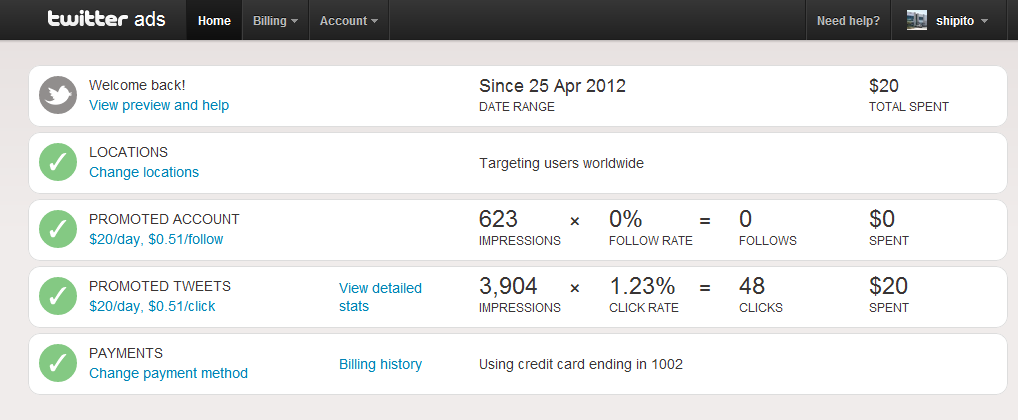1018x420 pixels.
Task: Expand the Account dropdown menu
Action: point(349,21)
